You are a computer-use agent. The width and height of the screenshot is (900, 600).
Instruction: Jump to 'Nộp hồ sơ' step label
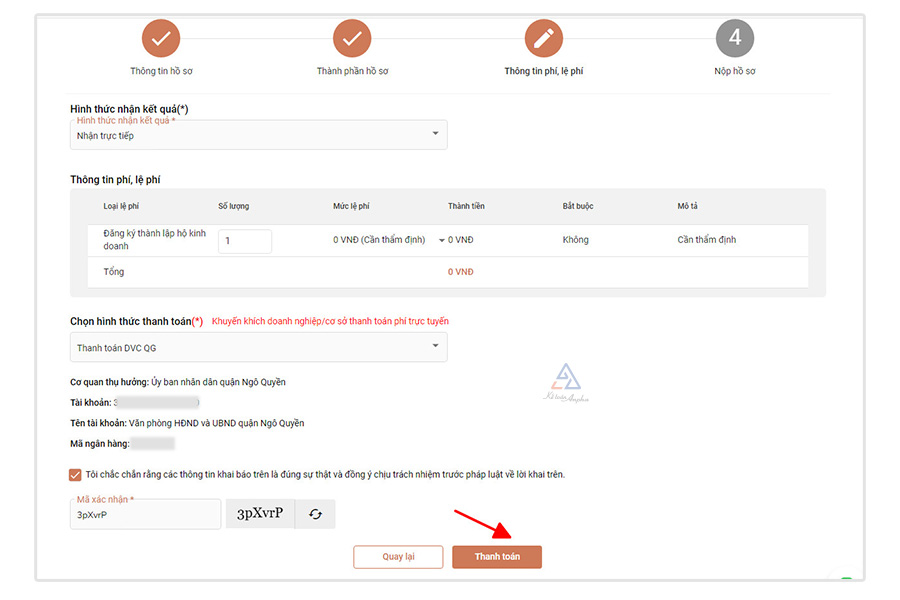(735, 72)
